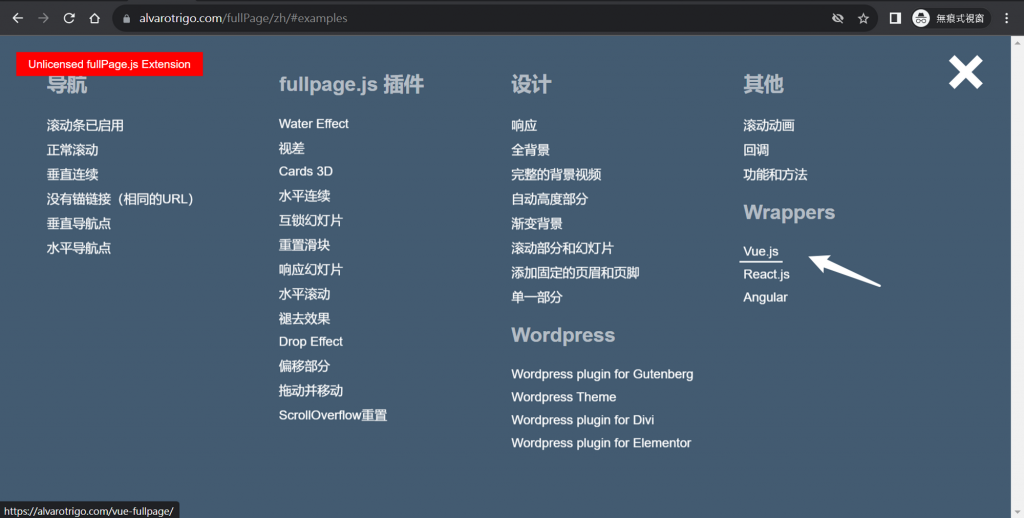Image resolution: width=1024 pixels, height=518 pixels.
Task: Click the lock icon in the address bar
Action: click(127, 18)
